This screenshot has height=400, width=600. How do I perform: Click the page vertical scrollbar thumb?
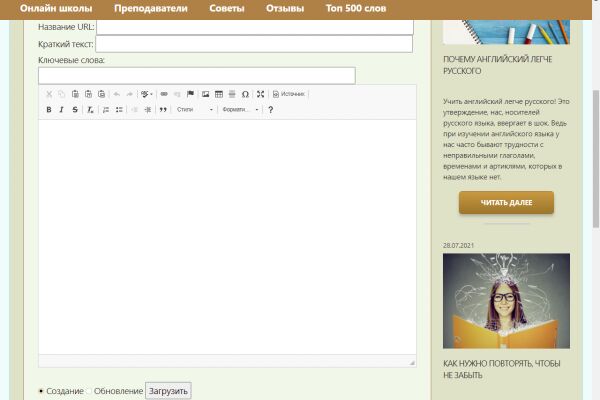(x=596, y=159)
